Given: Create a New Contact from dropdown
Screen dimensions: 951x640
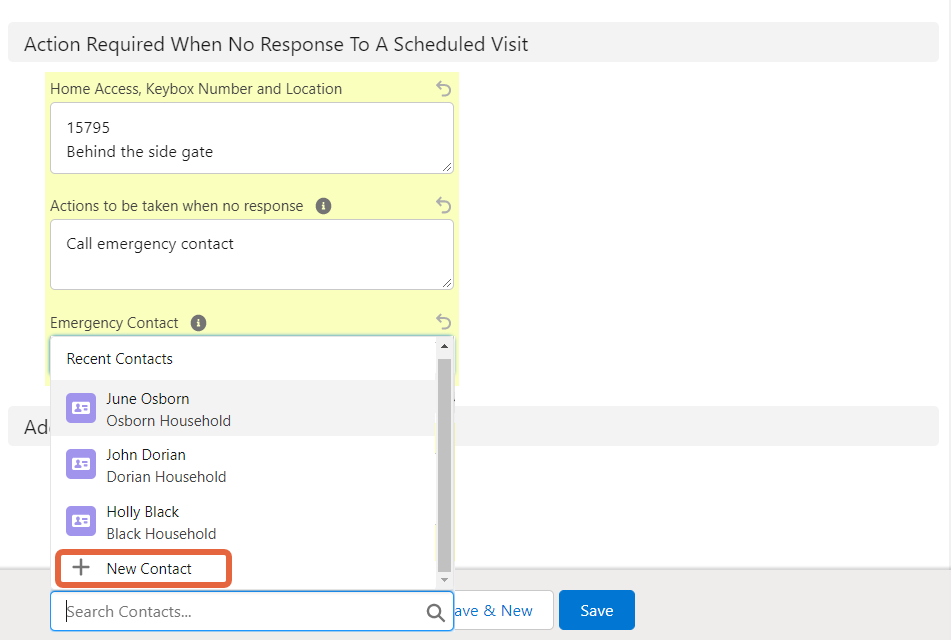Looking at the screenshot, I should 143,569.
